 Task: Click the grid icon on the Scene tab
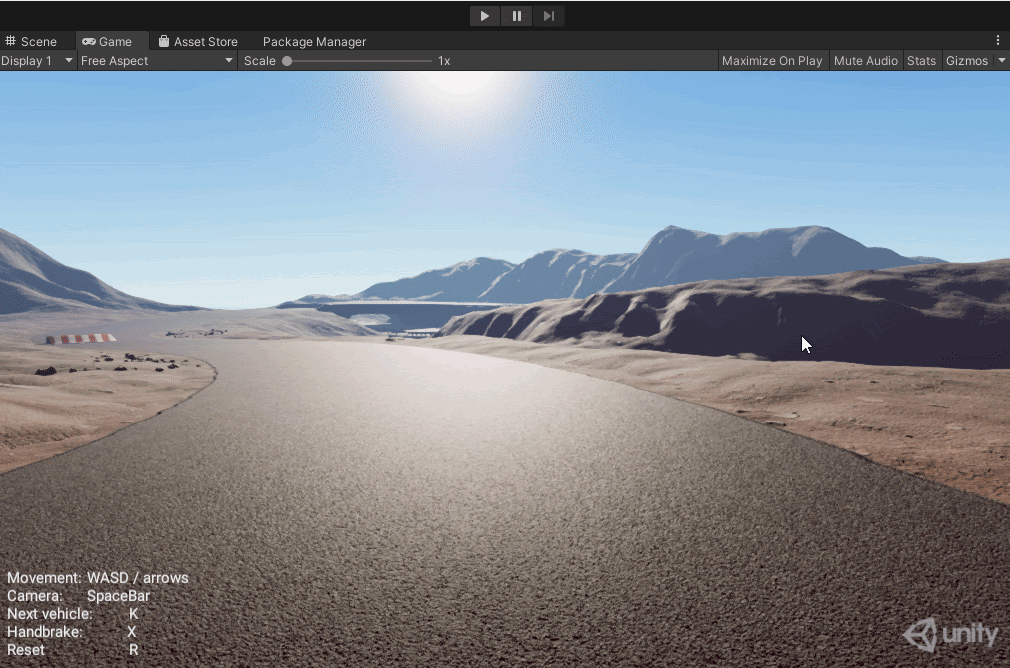tap(11, 42)
